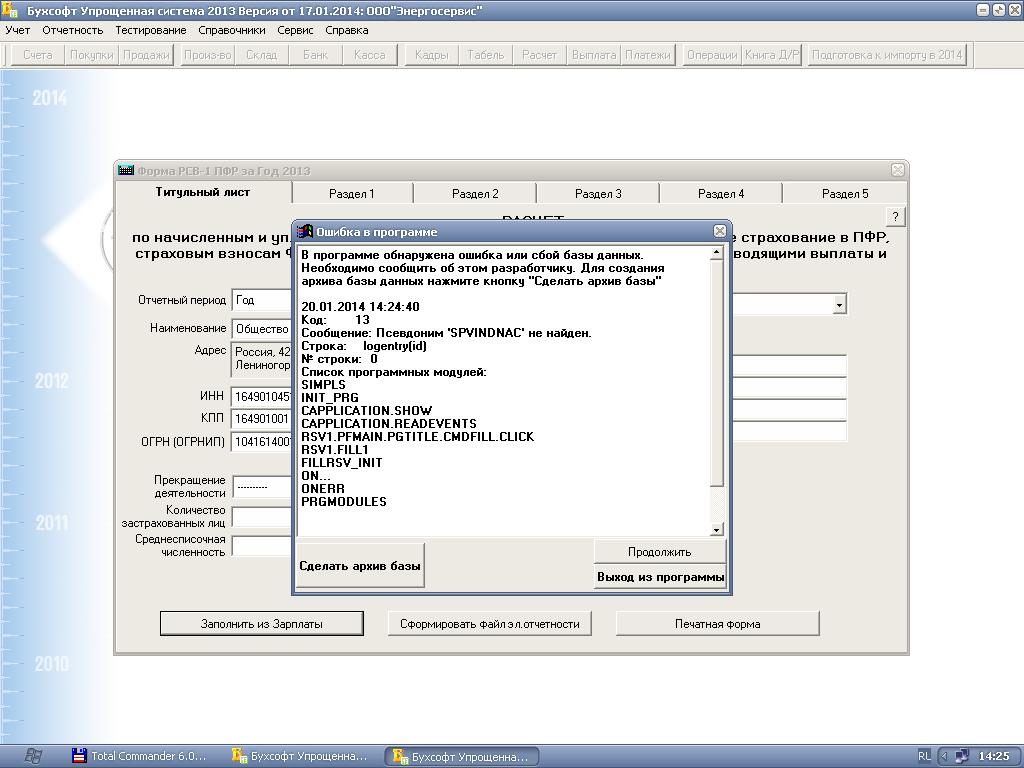This screenshot has height=768, width=1024.
Task: Expand the Отчетный период dropdown arrow
Action: tap(839, 304)
